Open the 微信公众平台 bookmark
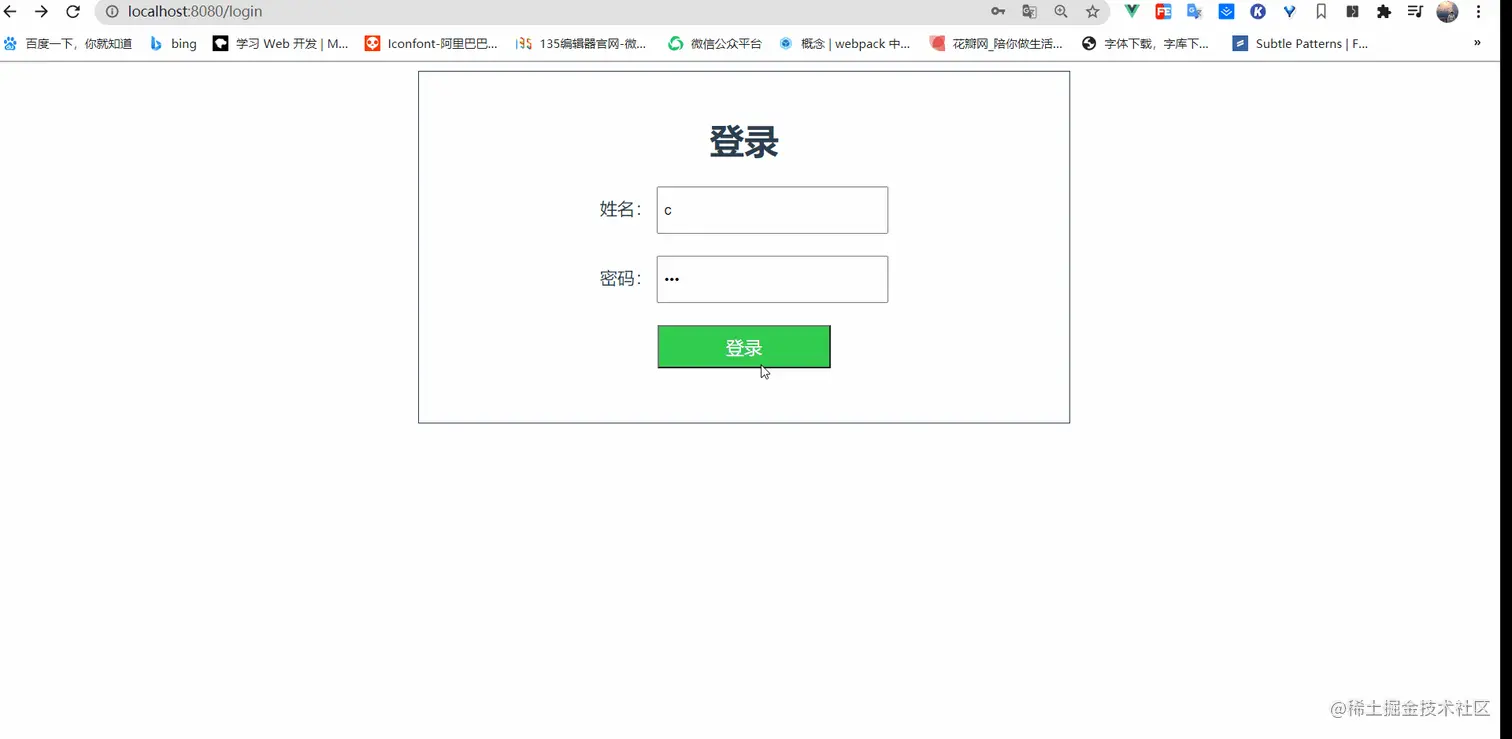The width and height of the screenshot is (1512, 739). (714, 43)
